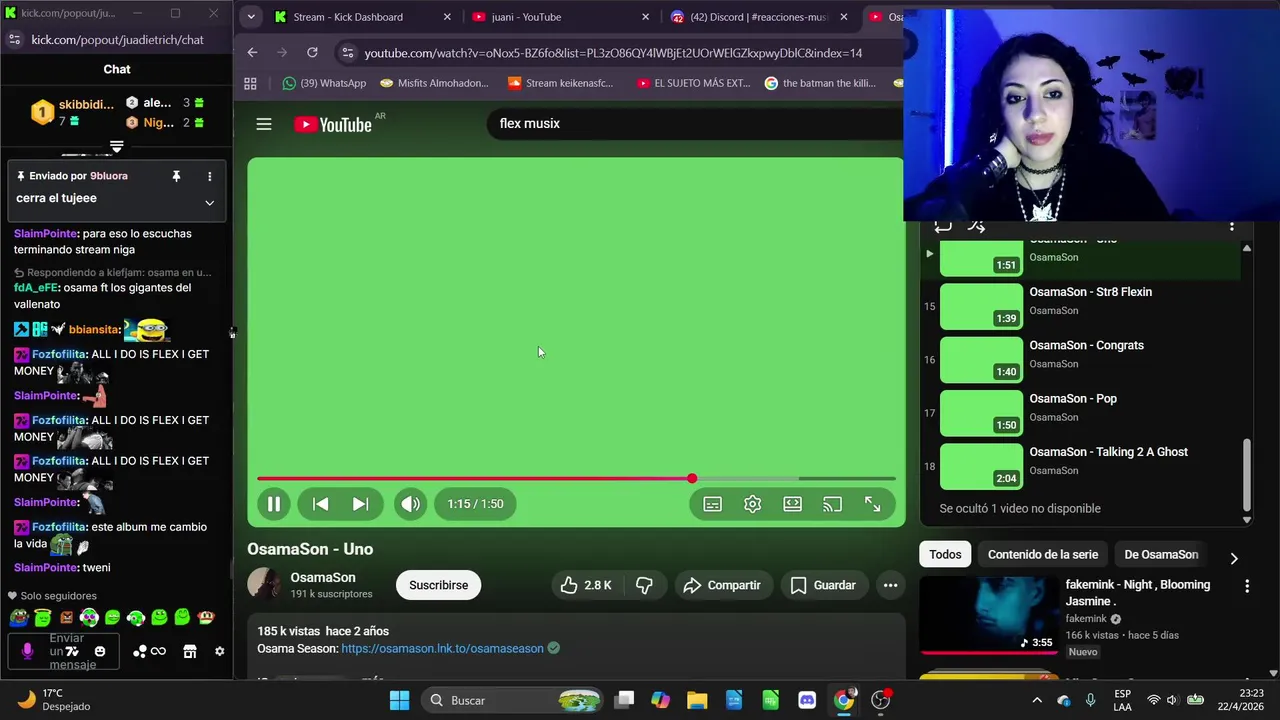Subscribe to OsamaSon with Suscribirse
Viewport: 1280px width, 720px height.
[438, 585]
